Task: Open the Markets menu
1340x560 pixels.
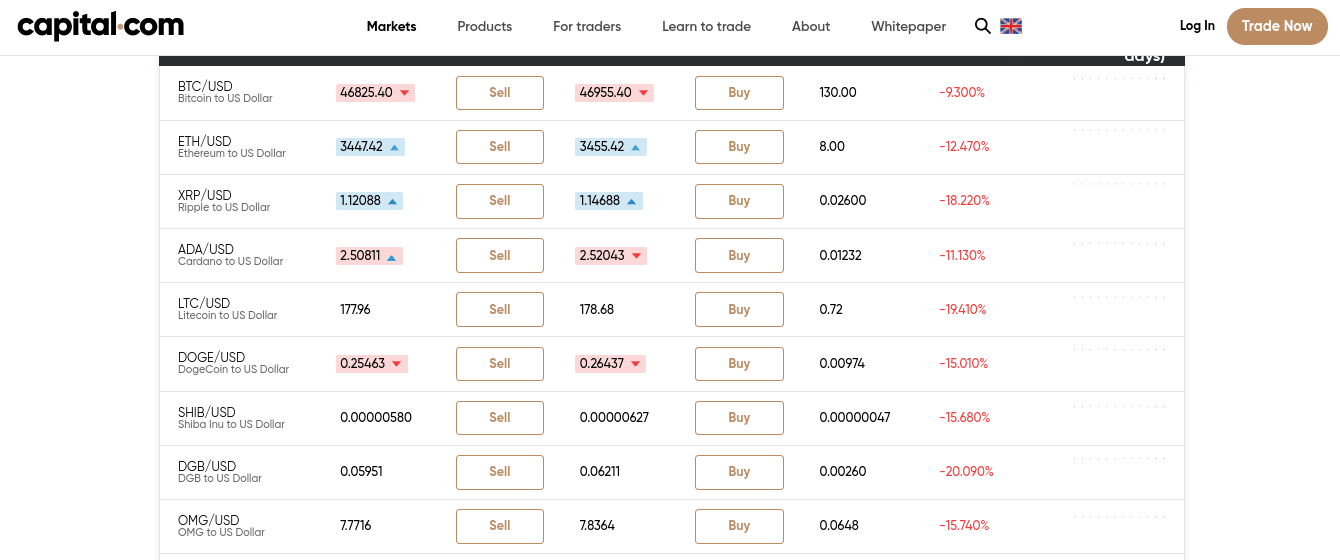Action: click(x=391, y=26)
